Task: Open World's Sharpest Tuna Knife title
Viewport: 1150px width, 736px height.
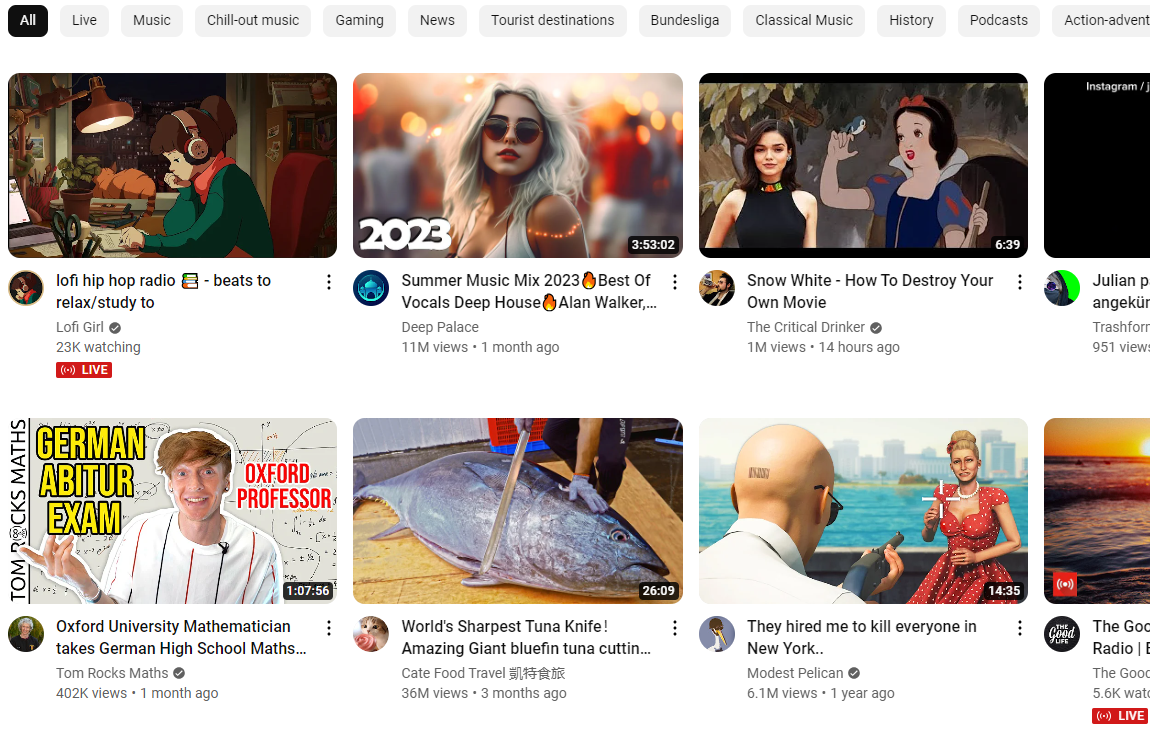Action: coord(526,638)
